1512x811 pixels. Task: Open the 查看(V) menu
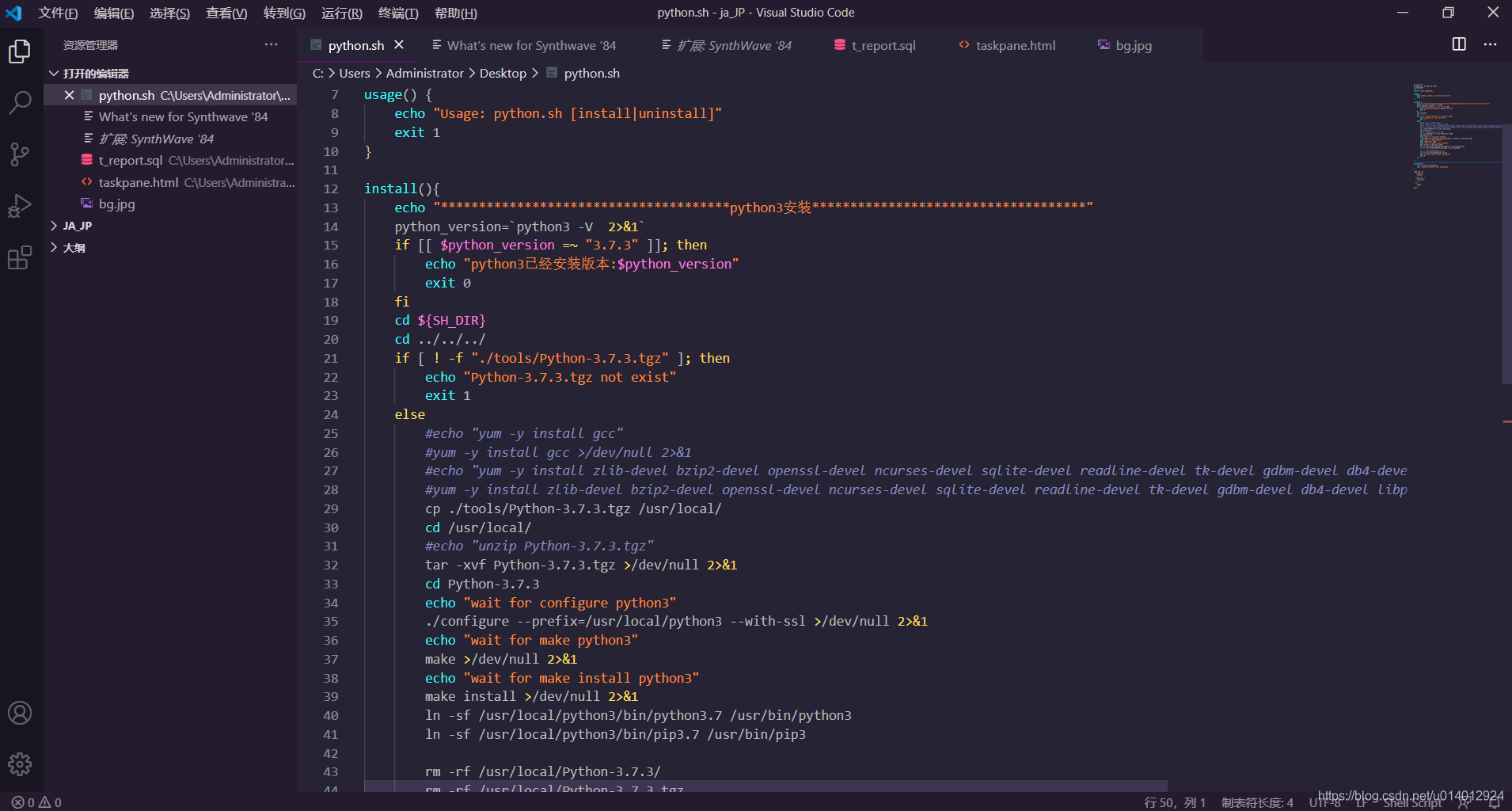[226, 13]
